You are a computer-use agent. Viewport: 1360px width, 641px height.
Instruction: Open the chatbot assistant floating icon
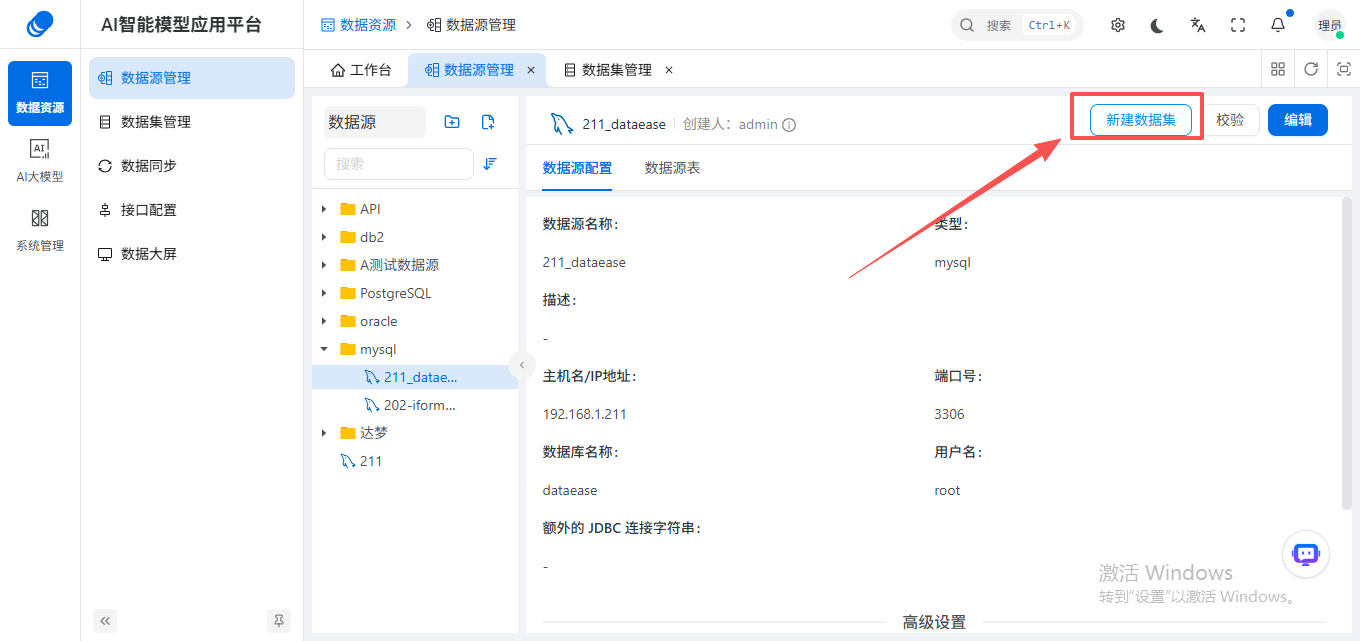click(1306, 554)
